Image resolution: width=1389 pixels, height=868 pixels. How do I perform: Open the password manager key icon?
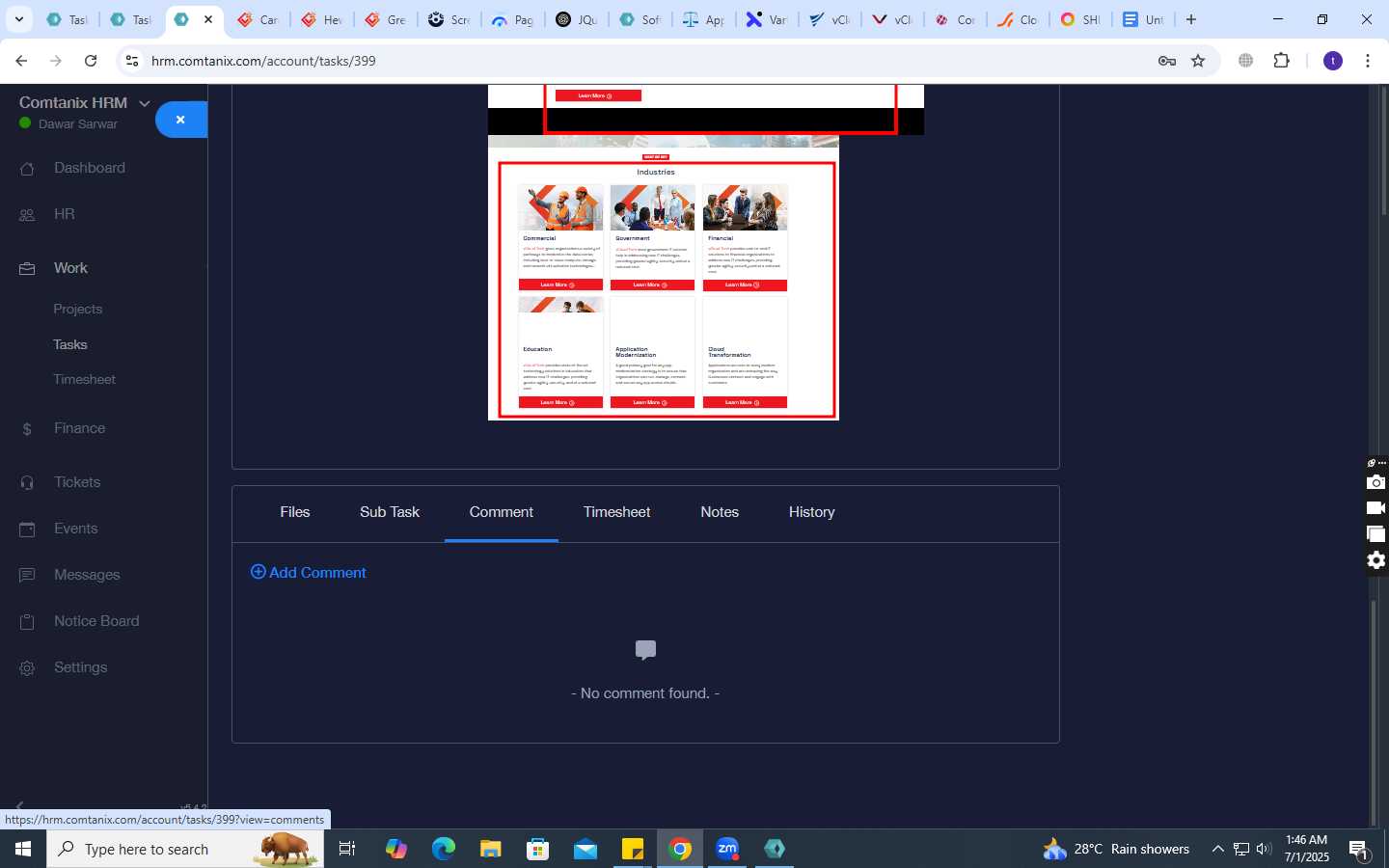click(x=1167, y=61)
